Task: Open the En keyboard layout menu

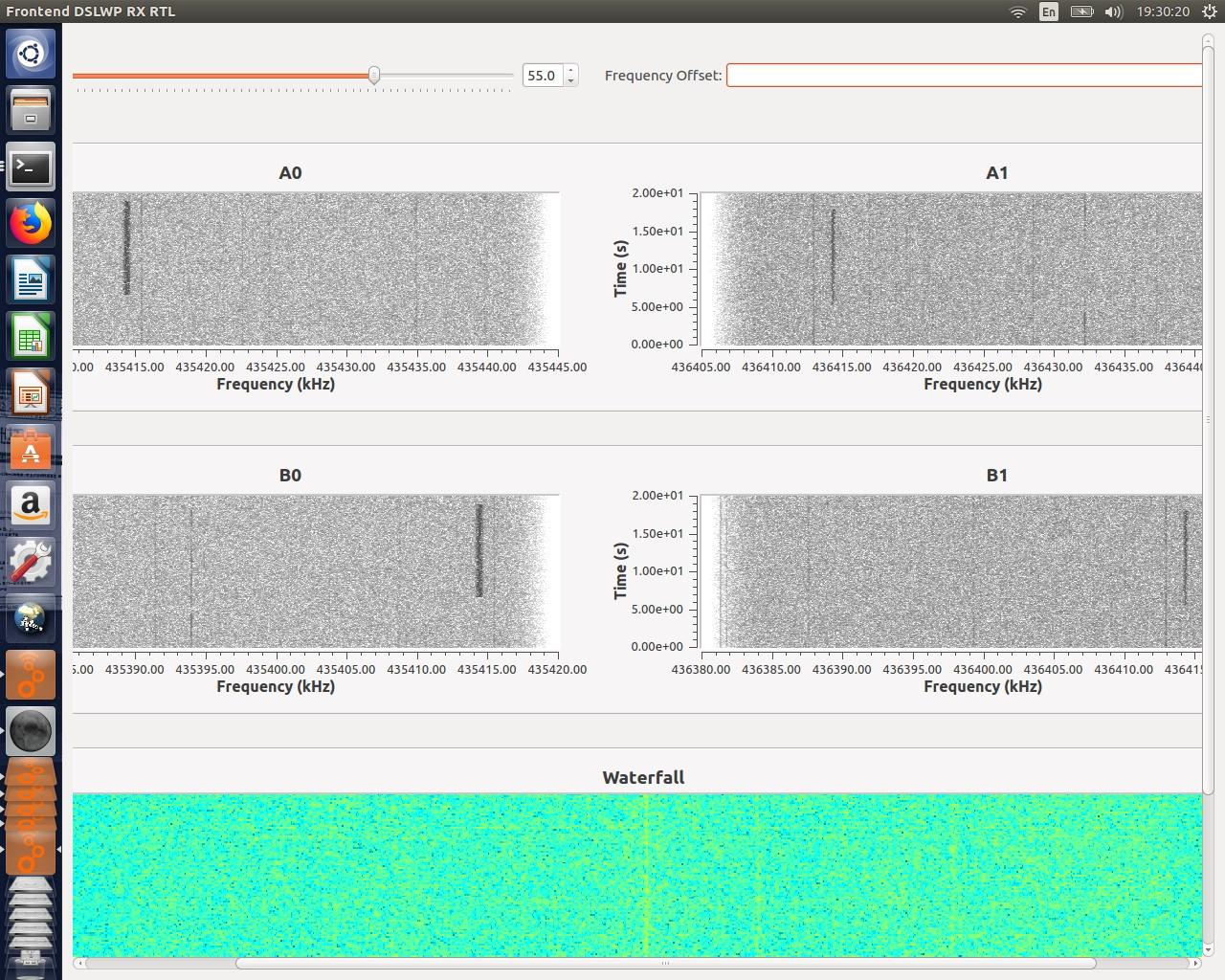Action: tap(1049, 11)
